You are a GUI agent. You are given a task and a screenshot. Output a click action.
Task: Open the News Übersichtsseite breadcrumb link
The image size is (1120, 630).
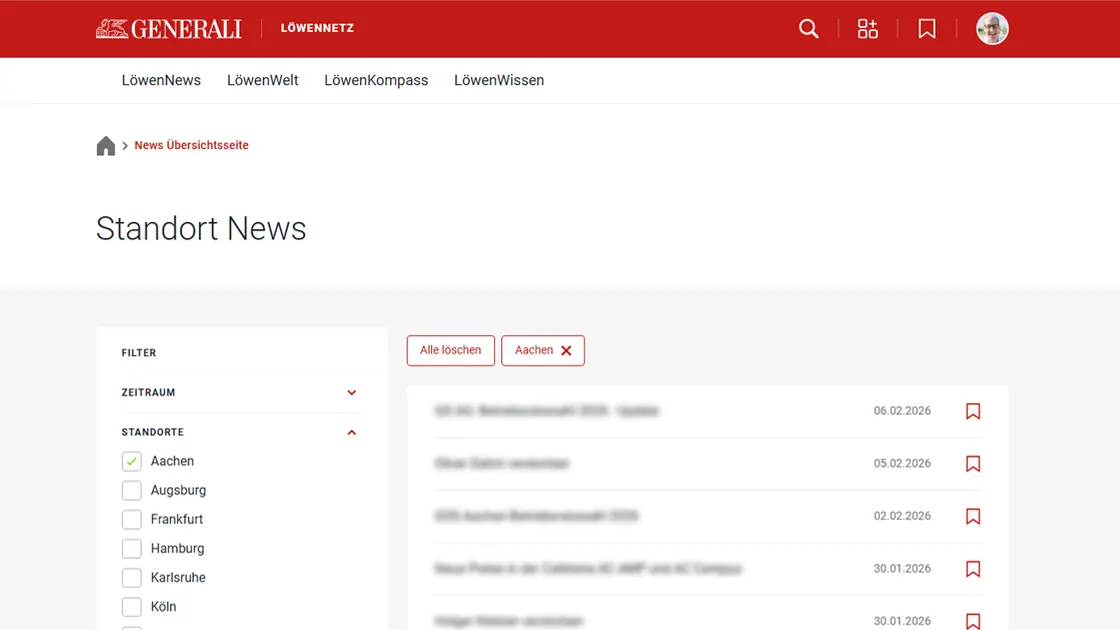[x=191, y=144]
